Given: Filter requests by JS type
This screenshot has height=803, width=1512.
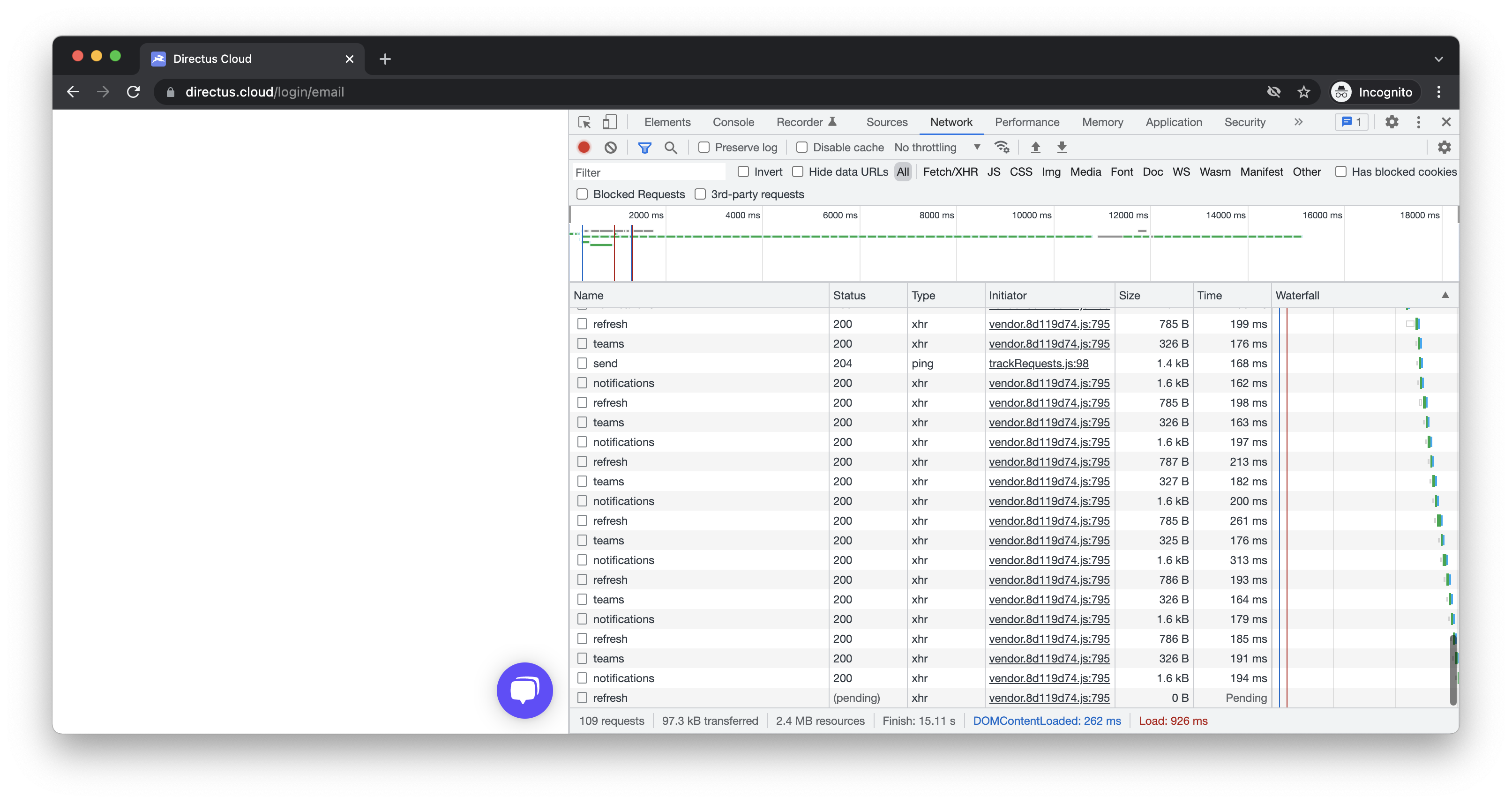Looking at the screenshot, I should (993, 172).
